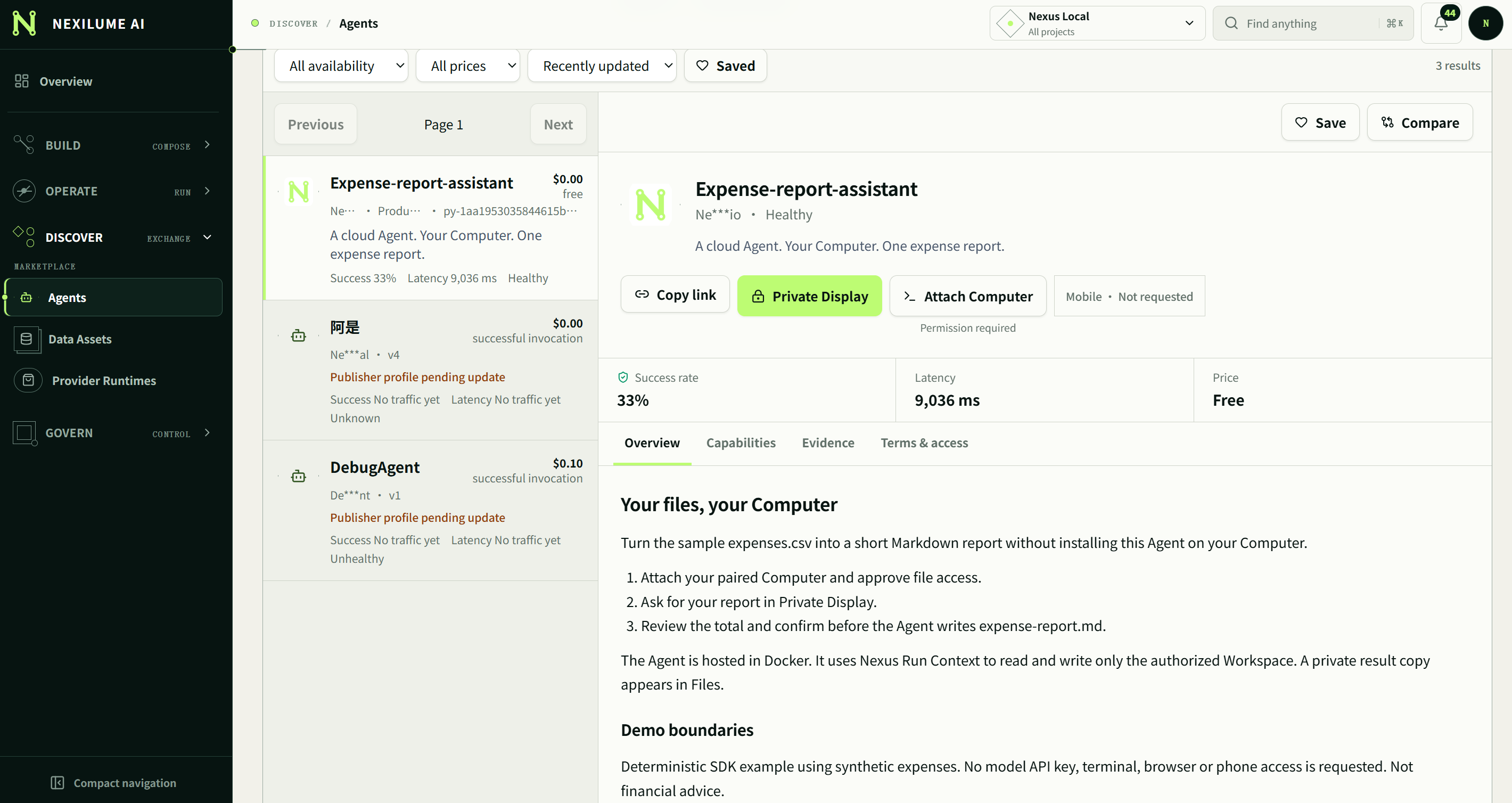
Task: Click the Compare button
Action: point(1419,122)
